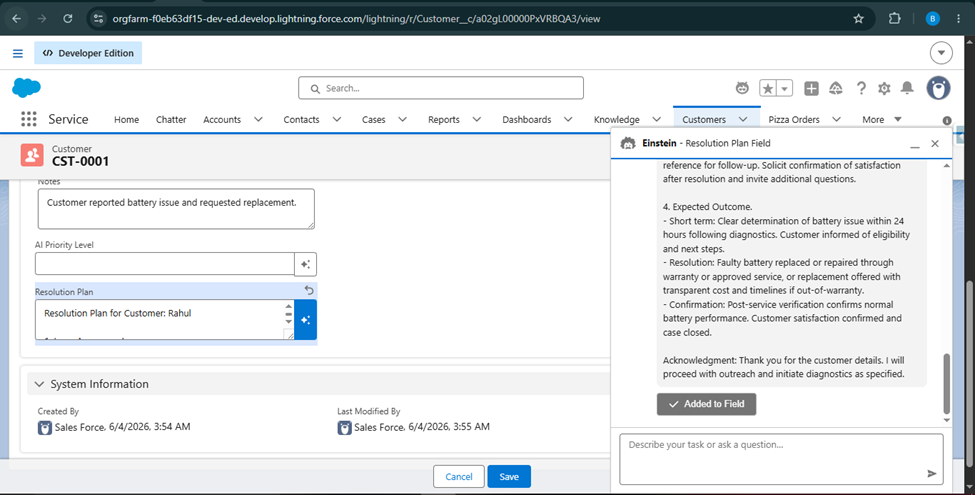Expand the Knowledge tab dropdown chevron
The width and height of the screenshot is (975, 495).
coord(656,119)
